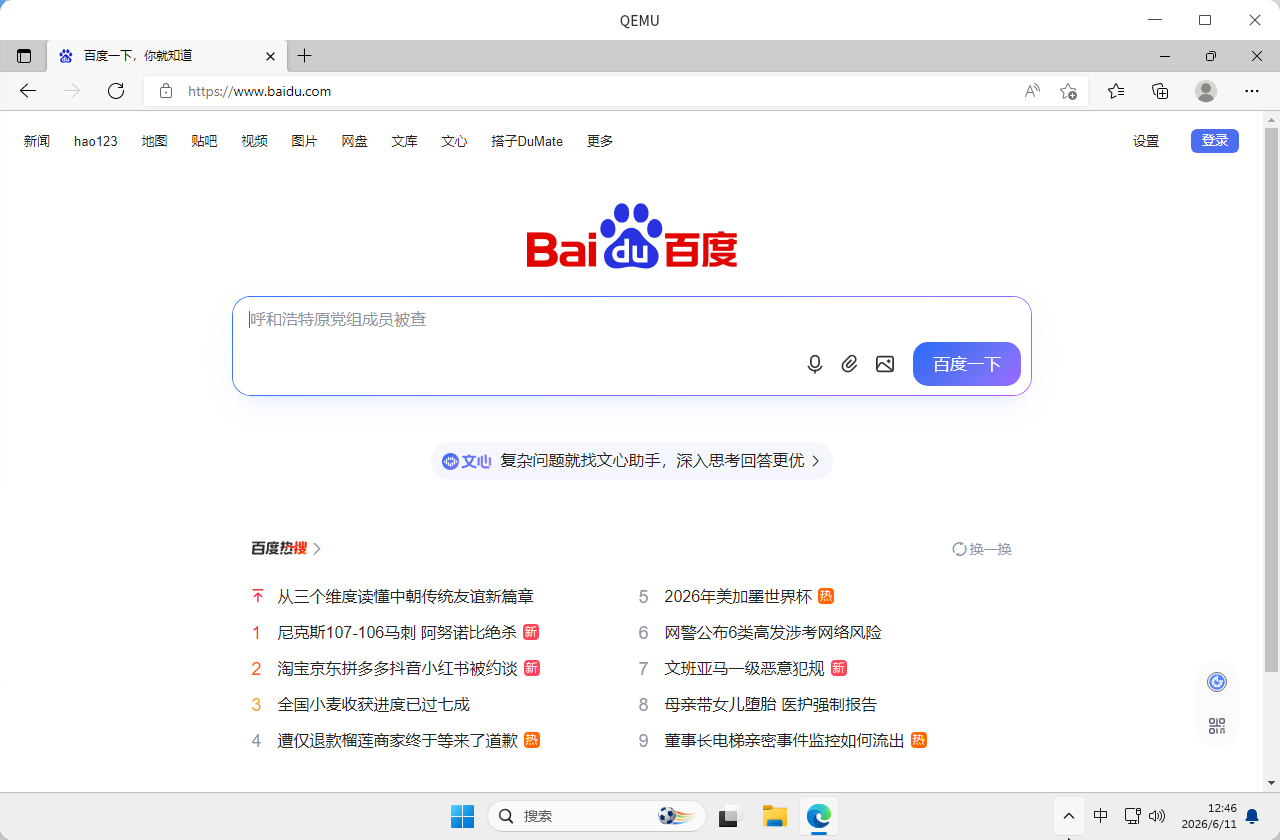Image resolution: width=1280 pixels, height=840 pixels.
Task: Open Edge Collections icon
Action: click(x=1160, y=91)
